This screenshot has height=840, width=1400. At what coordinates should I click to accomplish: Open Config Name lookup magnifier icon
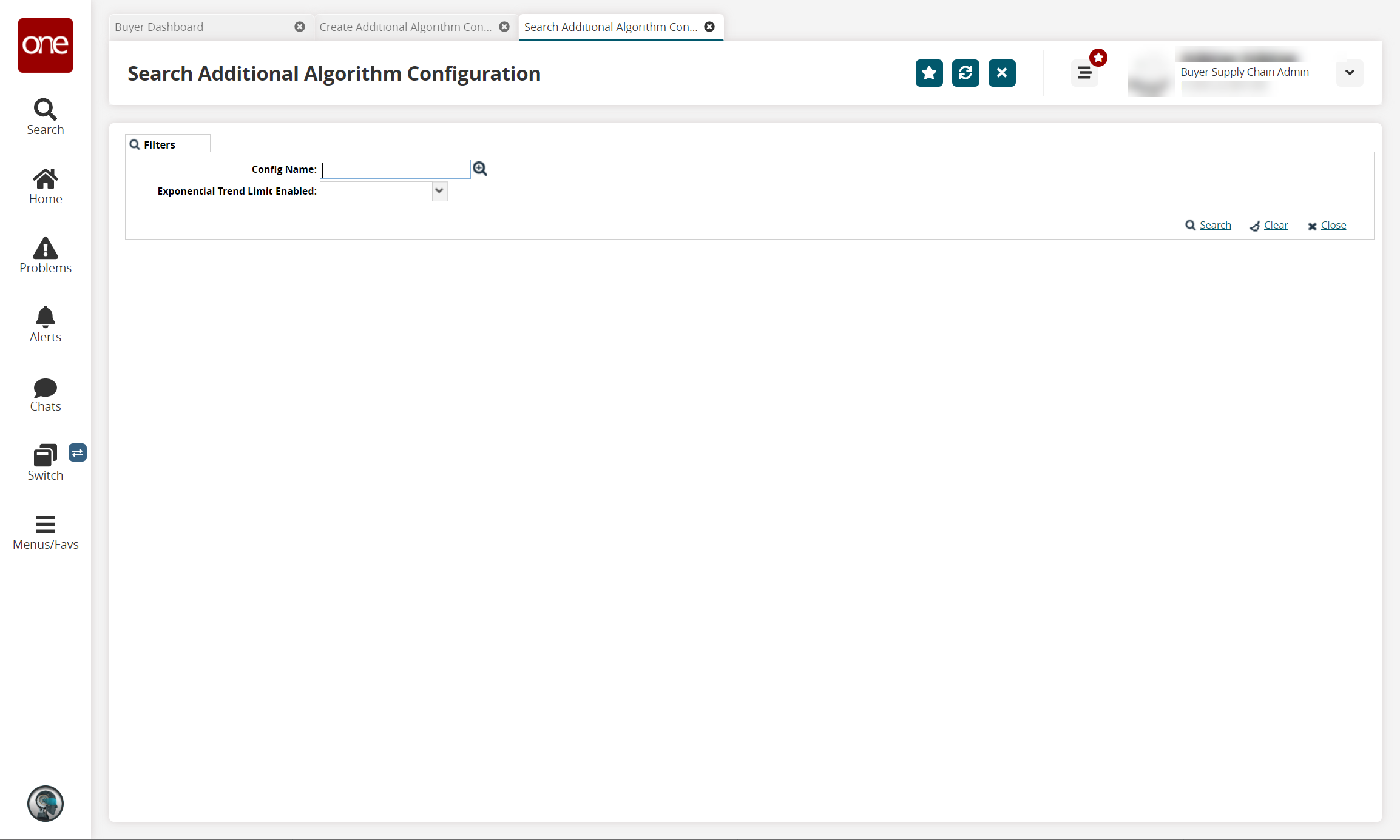(x=480, y=169)
